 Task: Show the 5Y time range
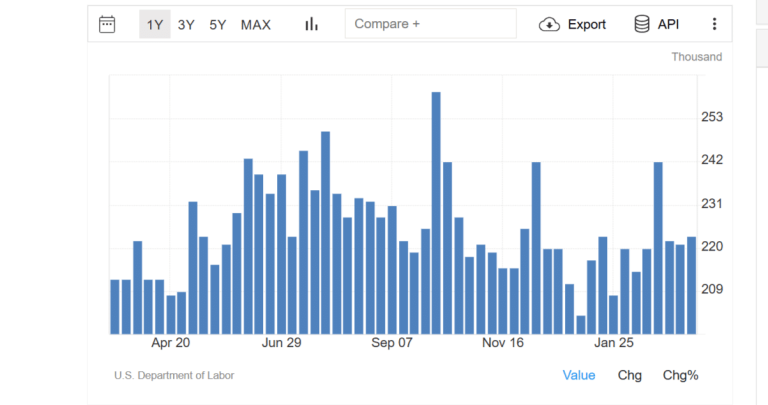(218, 24)
